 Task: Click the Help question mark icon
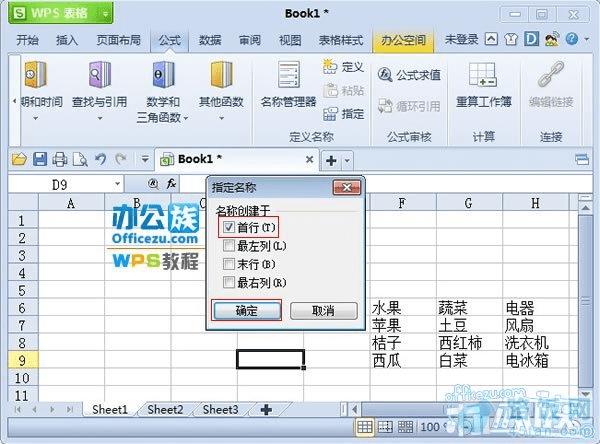pos(572,39)
